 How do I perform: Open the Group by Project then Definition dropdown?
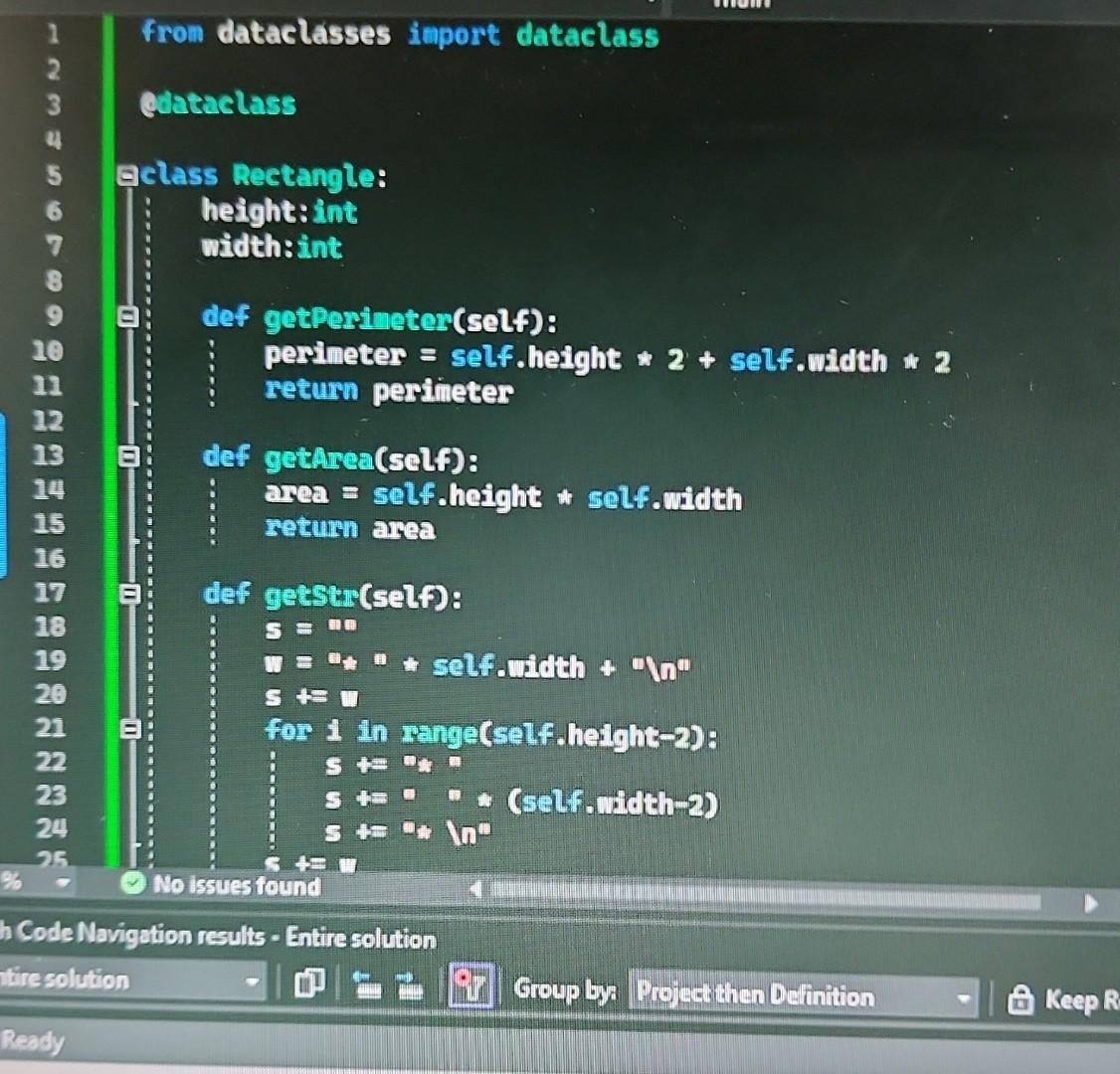(961, 994)
